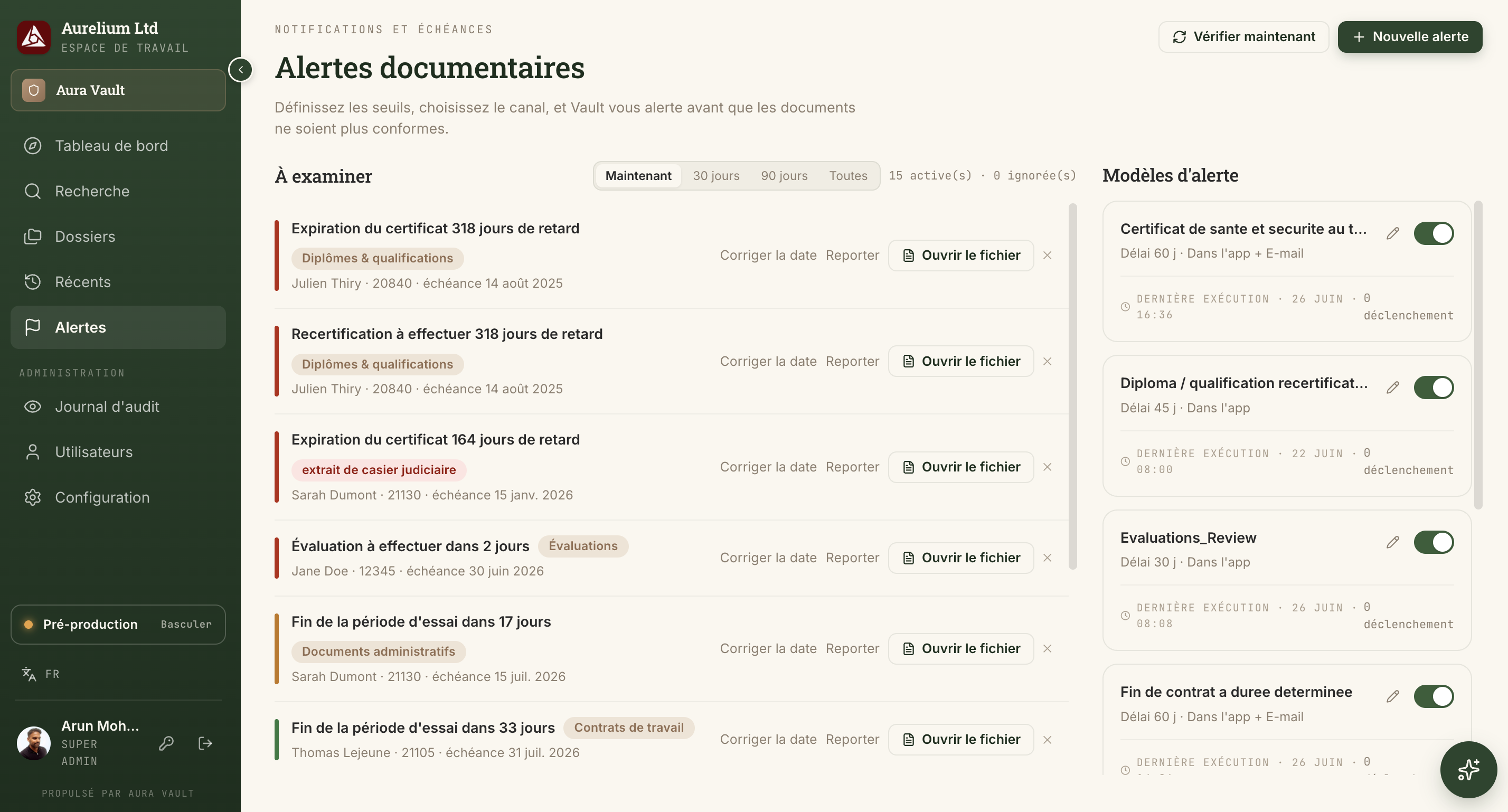The image size is (1508, 812).
Task: Ouvrir le fichier for Expiration du certificat 318 jours
Action: click(960, 255)
